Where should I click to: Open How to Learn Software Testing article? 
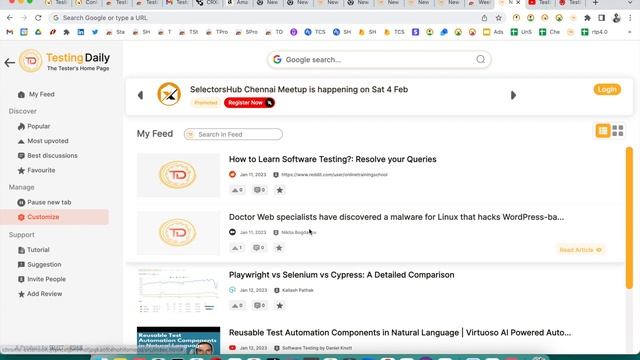coord(332,159)
